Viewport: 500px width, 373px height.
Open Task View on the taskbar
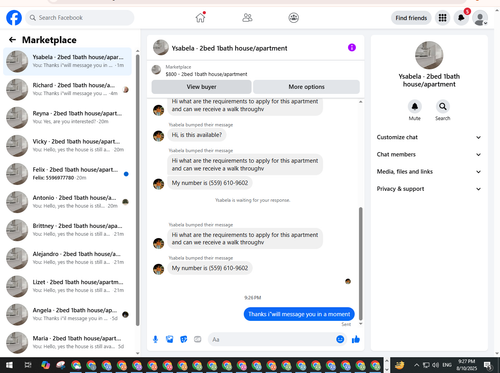28,365
